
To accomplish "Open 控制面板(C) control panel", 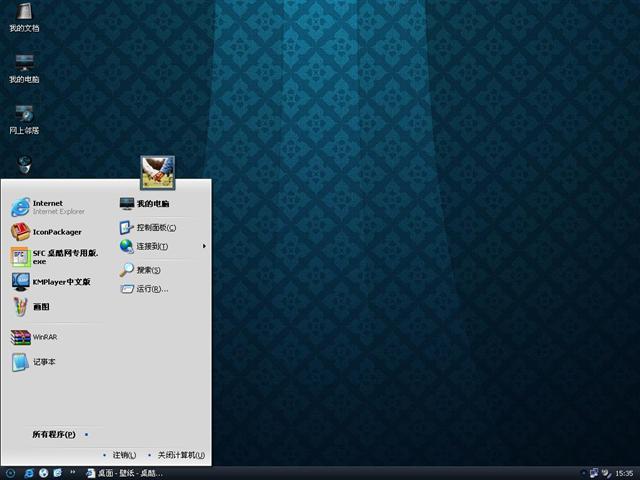I will click(x=148, y=227).
